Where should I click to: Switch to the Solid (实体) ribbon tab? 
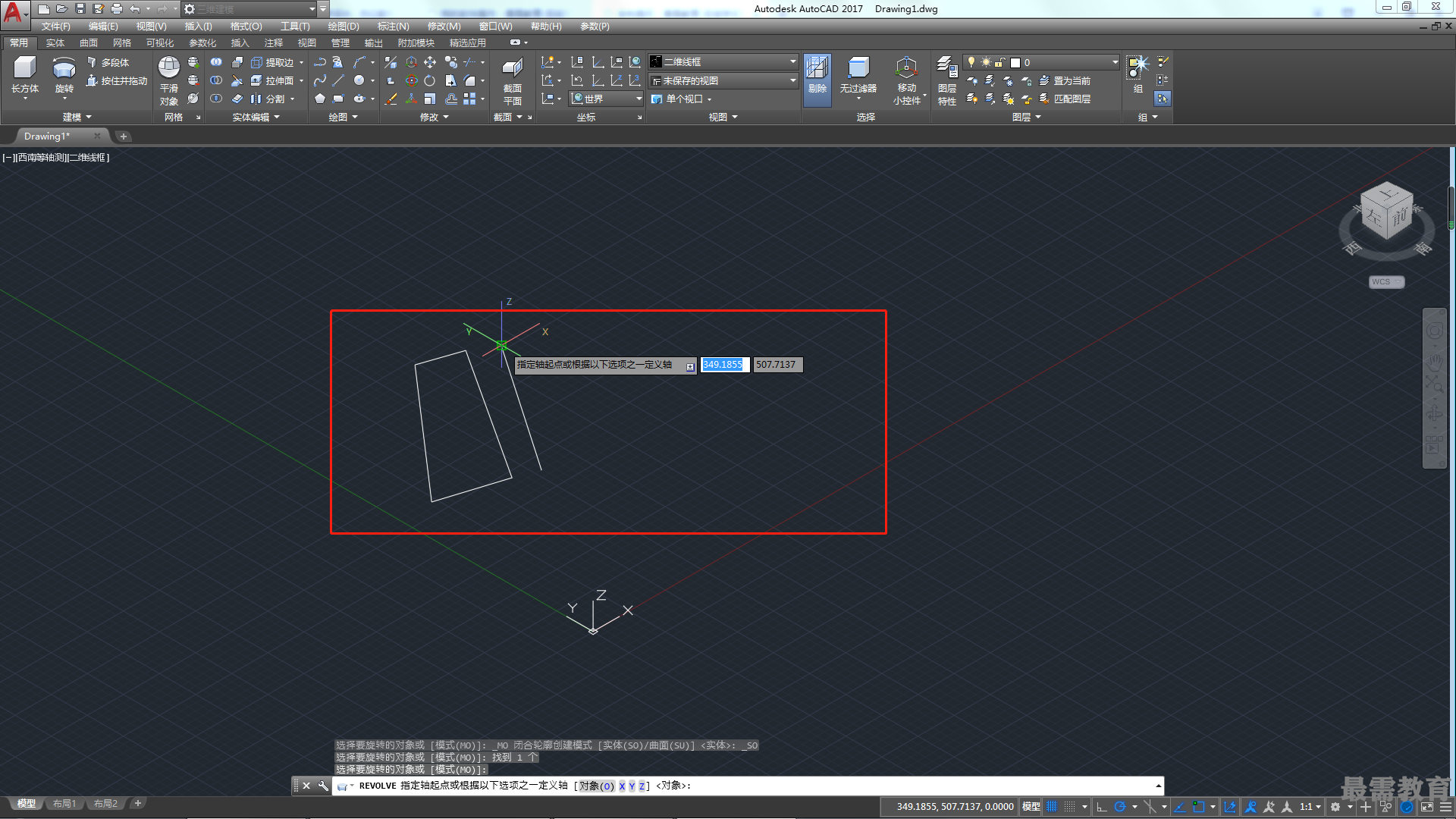55,42
